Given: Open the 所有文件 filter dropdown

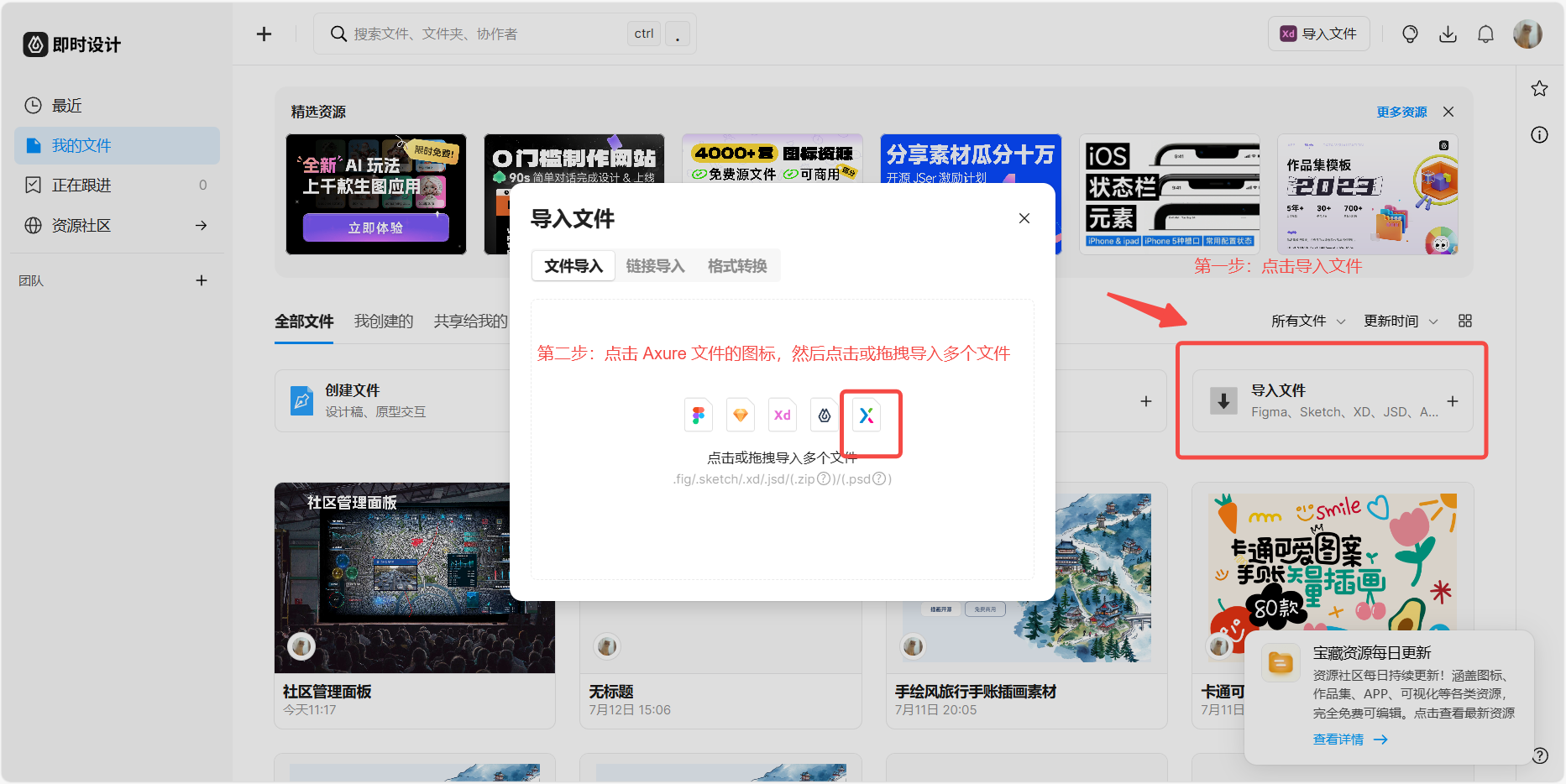Looking at the screenshot, I should [x=1308, y=321].
